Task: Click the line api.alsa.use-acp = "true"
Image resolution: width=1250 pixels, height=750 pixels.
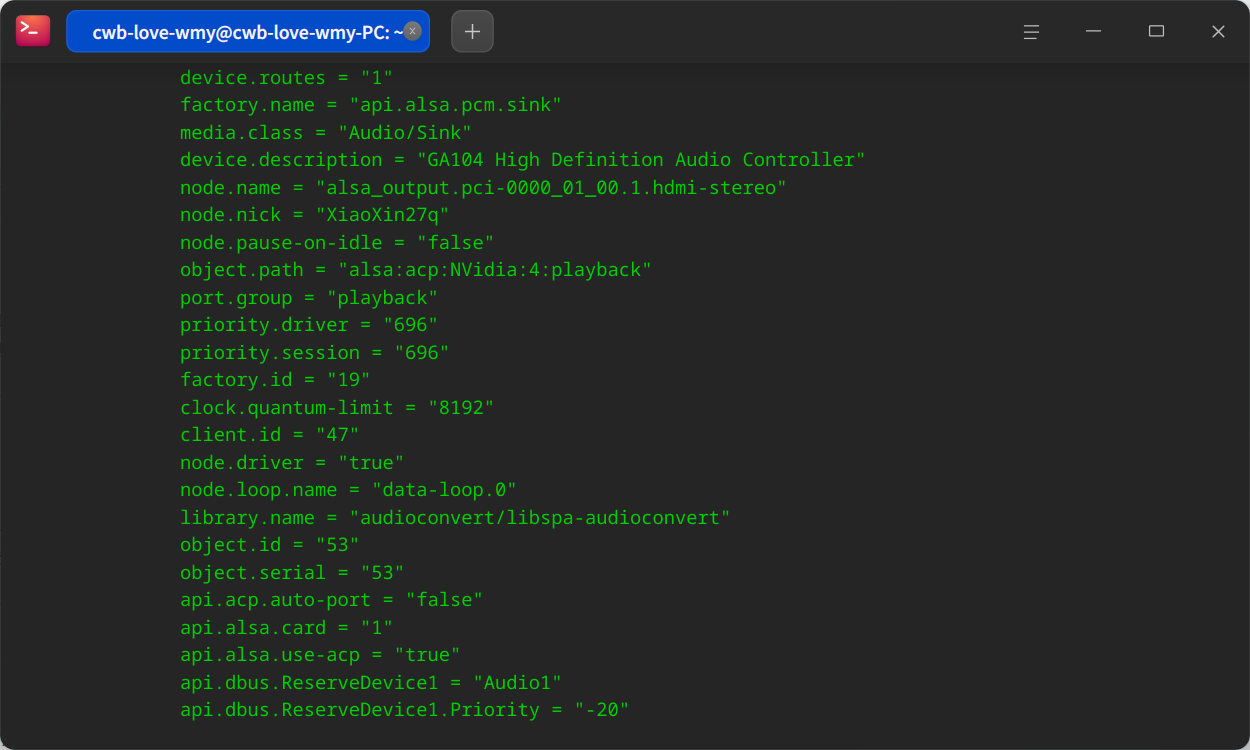Action: click(320, 655)
